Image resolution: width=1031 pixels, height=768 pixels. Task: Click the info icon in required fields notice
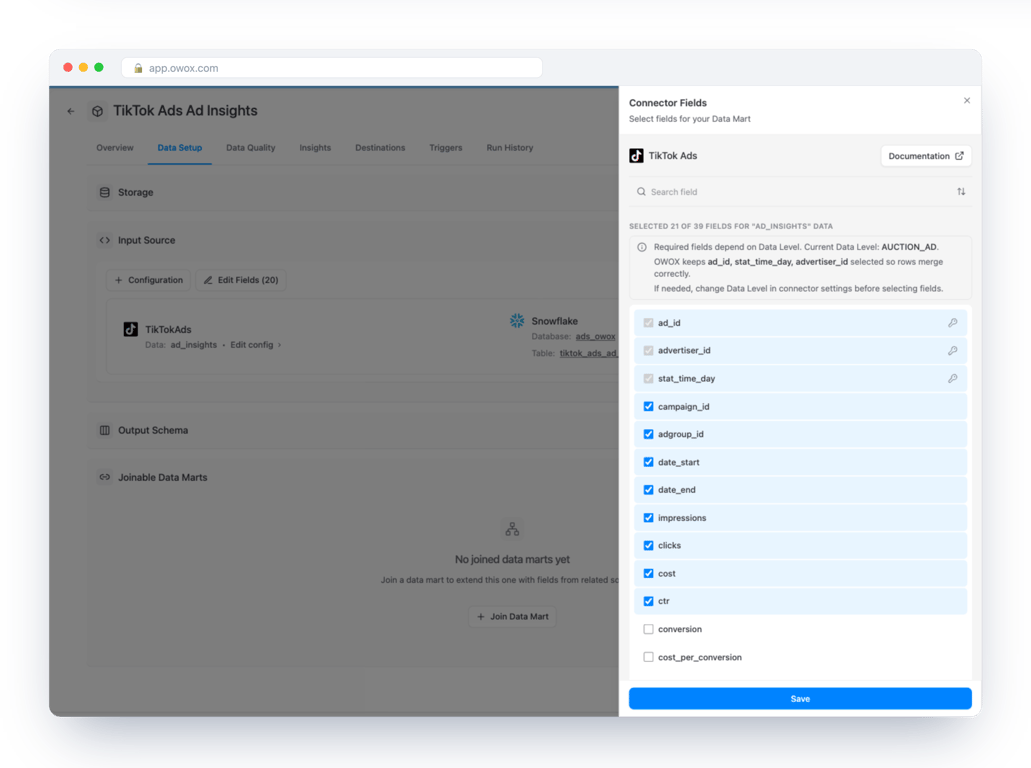[x=642, y=247]
